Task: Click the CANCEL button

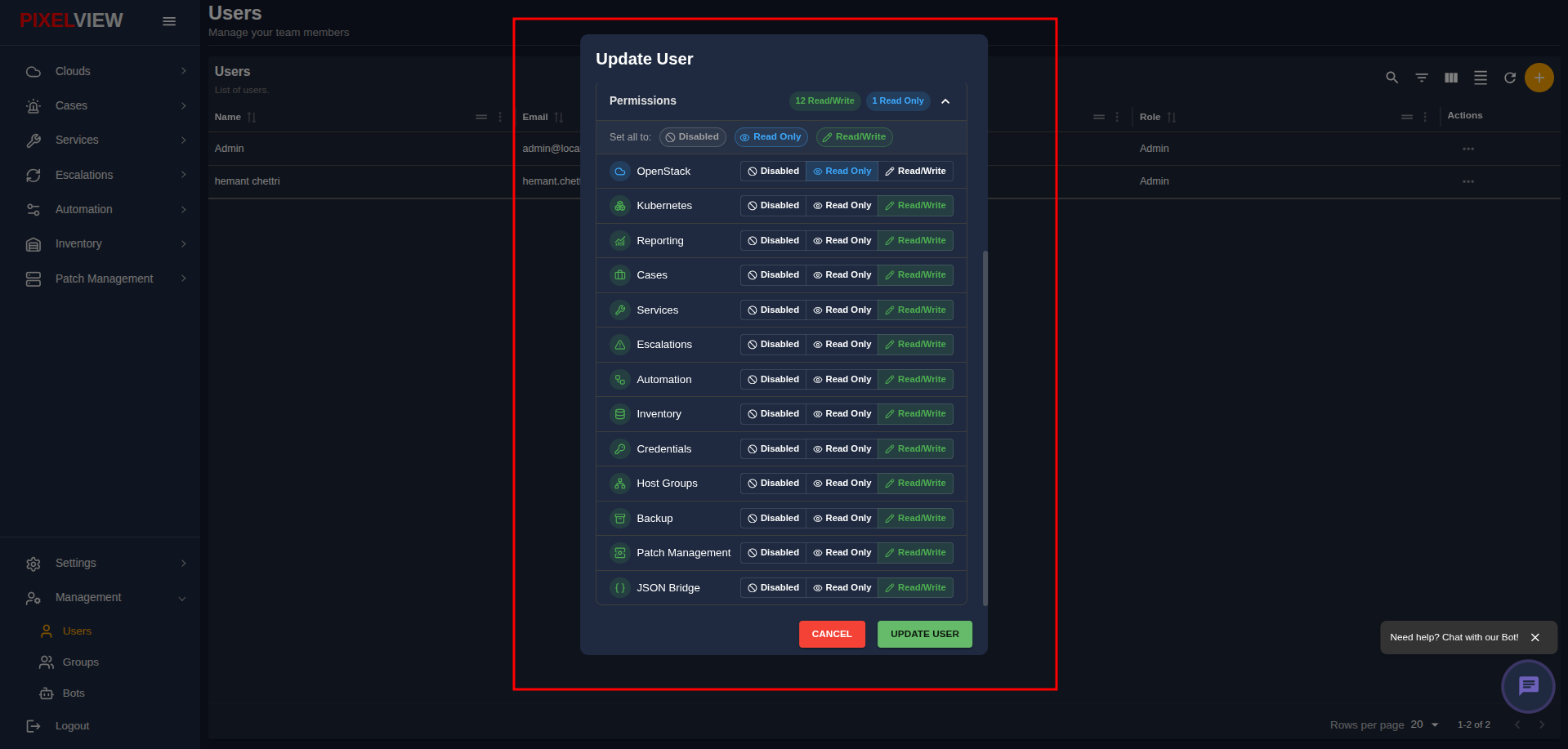Action: pyautogui.click(x=832, y=635)
